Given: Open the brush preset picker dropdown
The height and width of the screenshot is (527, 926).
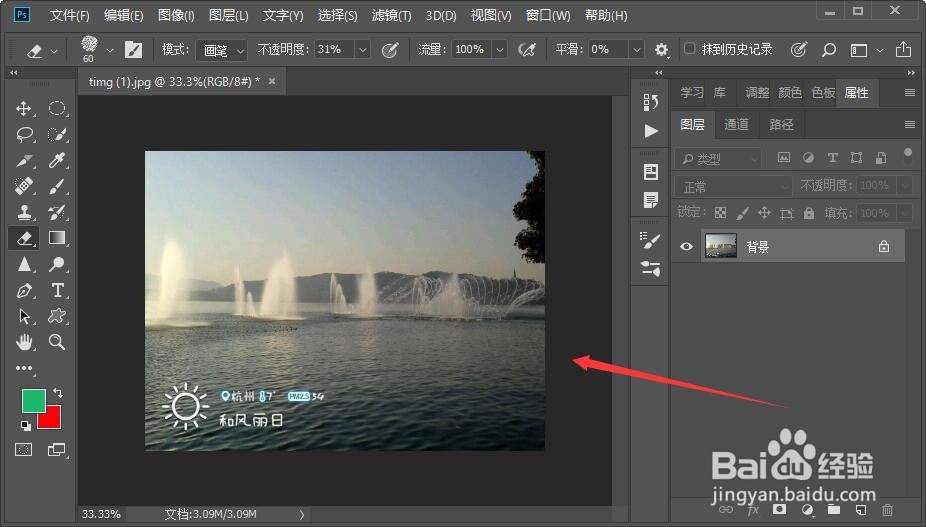Looking at the screenshot, I should pyautogui.click(x=110, y=51).
